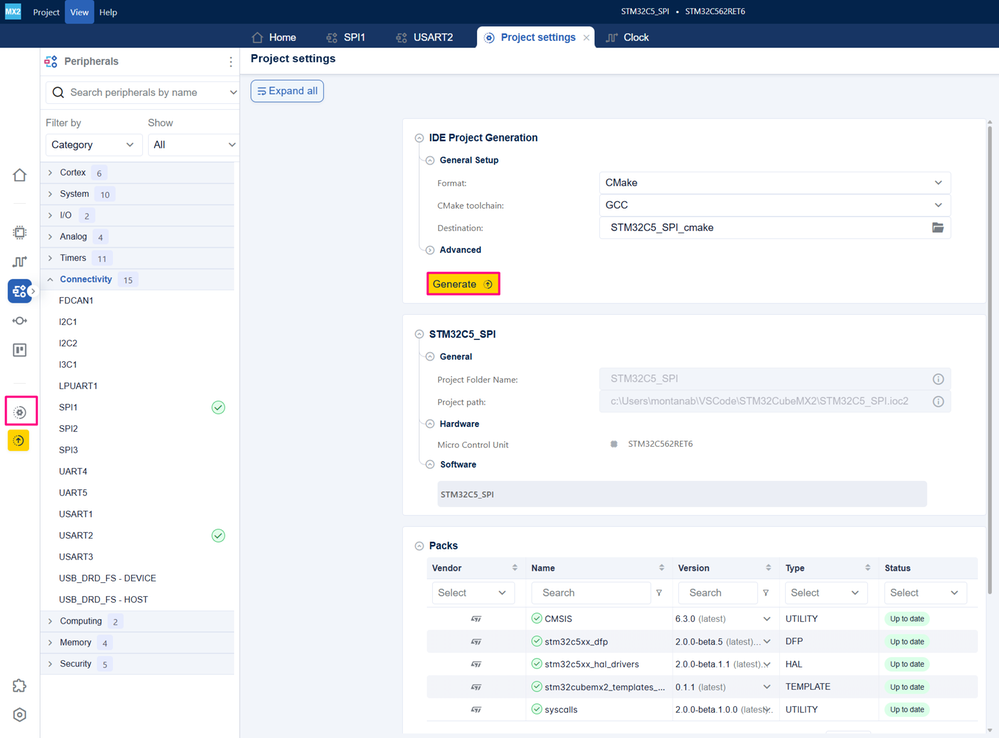Viewport: 999px width, 738px height.
Task: Click the Search peripherals by name field
Action: [142, 92]
